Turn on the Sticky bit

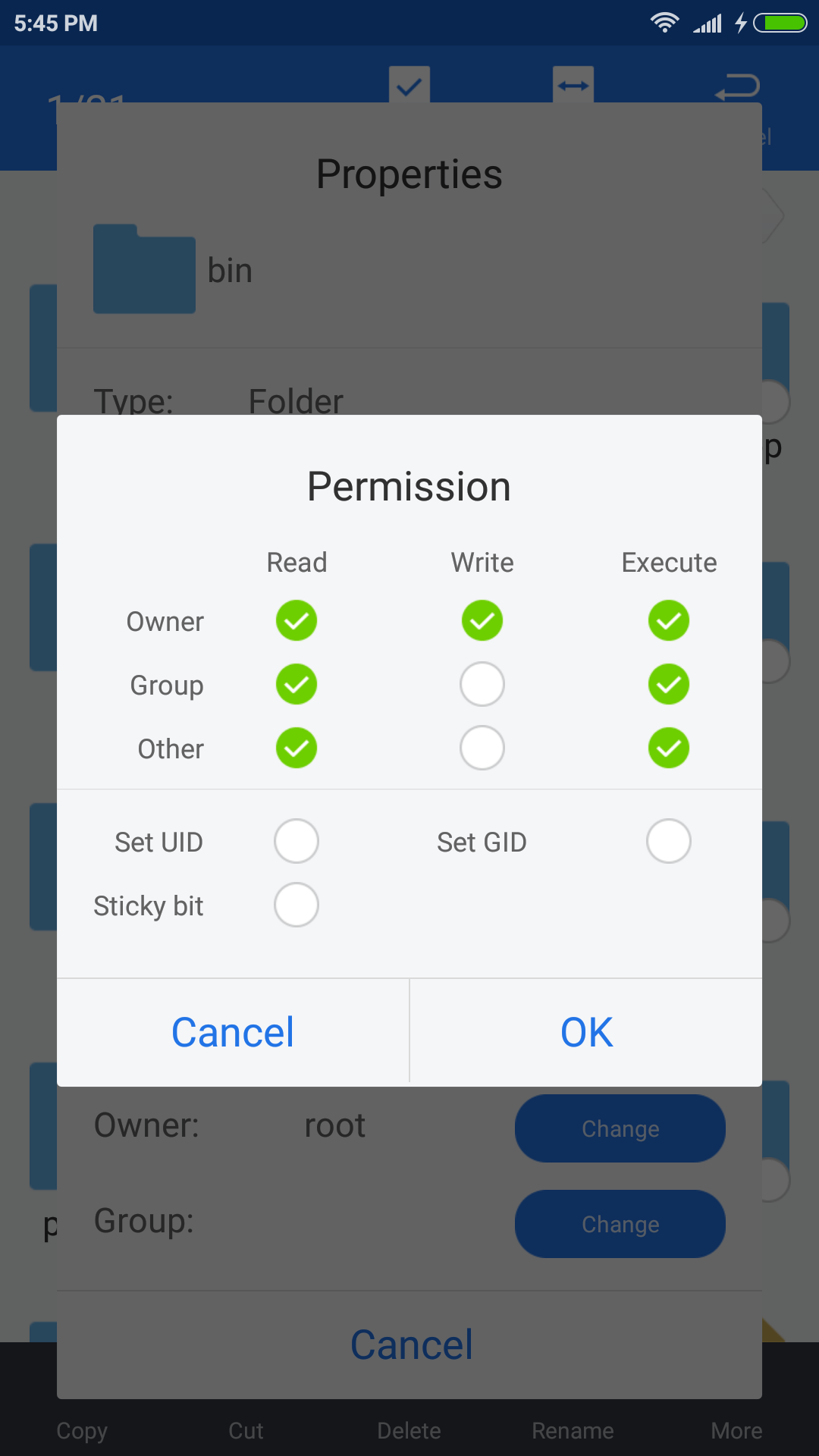point(297,905)
